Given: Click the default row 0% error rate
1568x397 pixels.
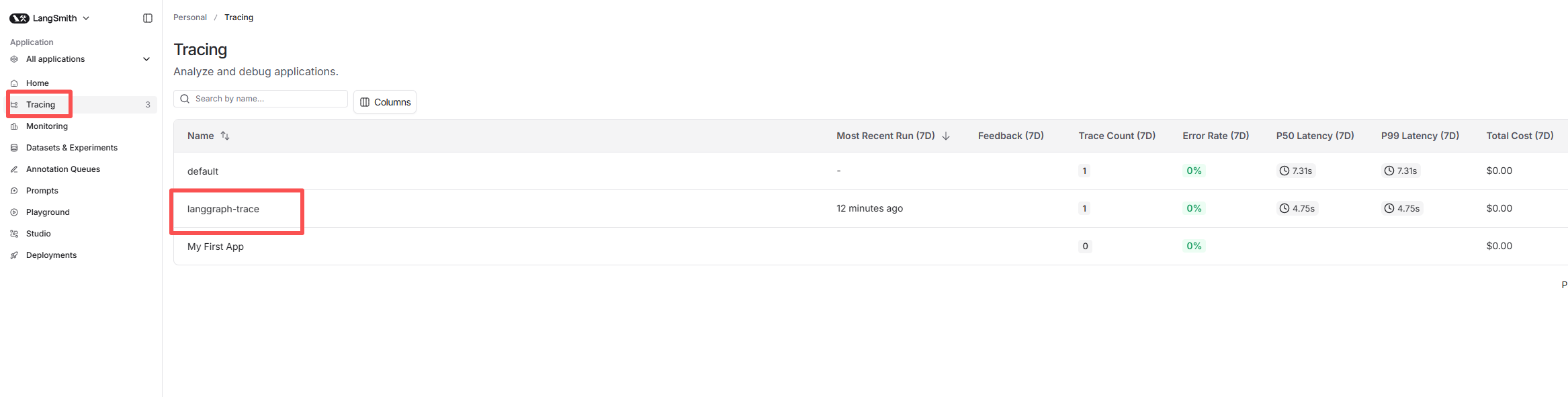Looking at the screenshot, I should (1194, 171).
